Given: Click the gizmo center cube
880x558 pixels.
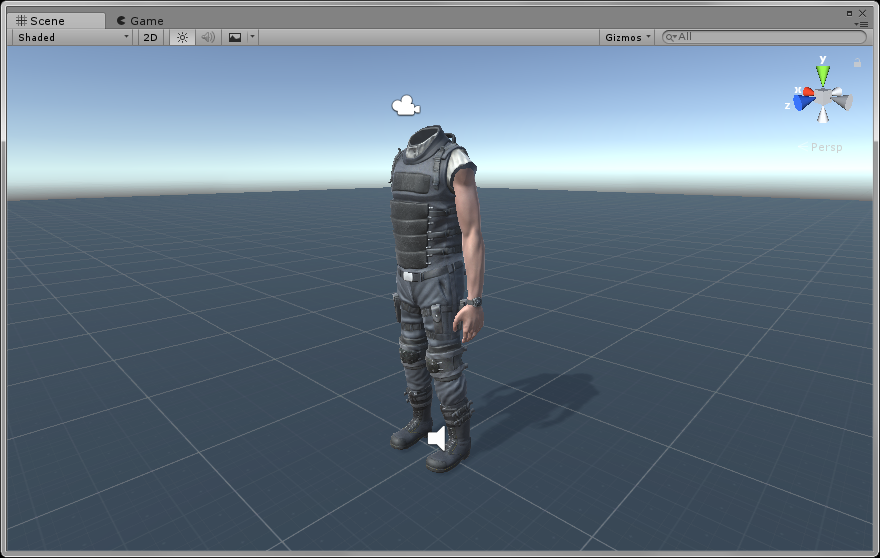Looking at the screenshot, I should [823, 98].
